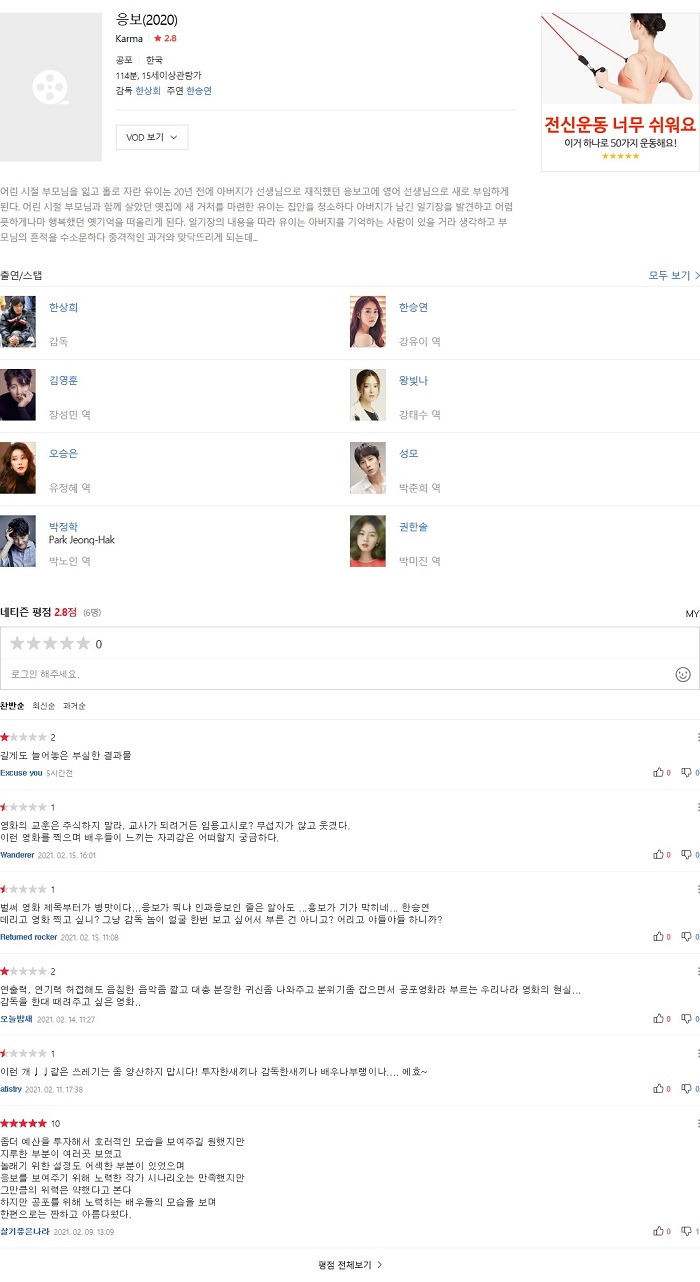Screen dimensions: 700x1282
Task: Open the VOD 보기 dropdown
Action: click(x=152, y=137)
